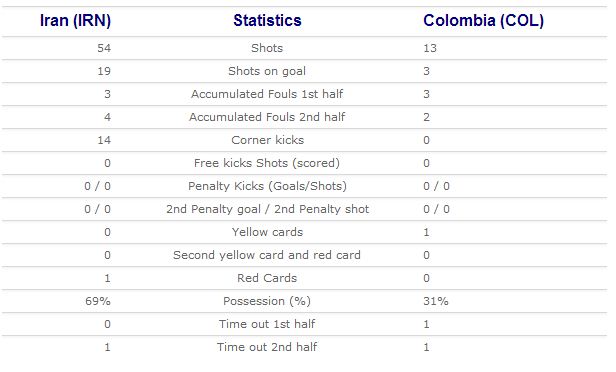Screen dimensions: 616x372
Task: Select the Shots row label
Action: click(267, 48)
